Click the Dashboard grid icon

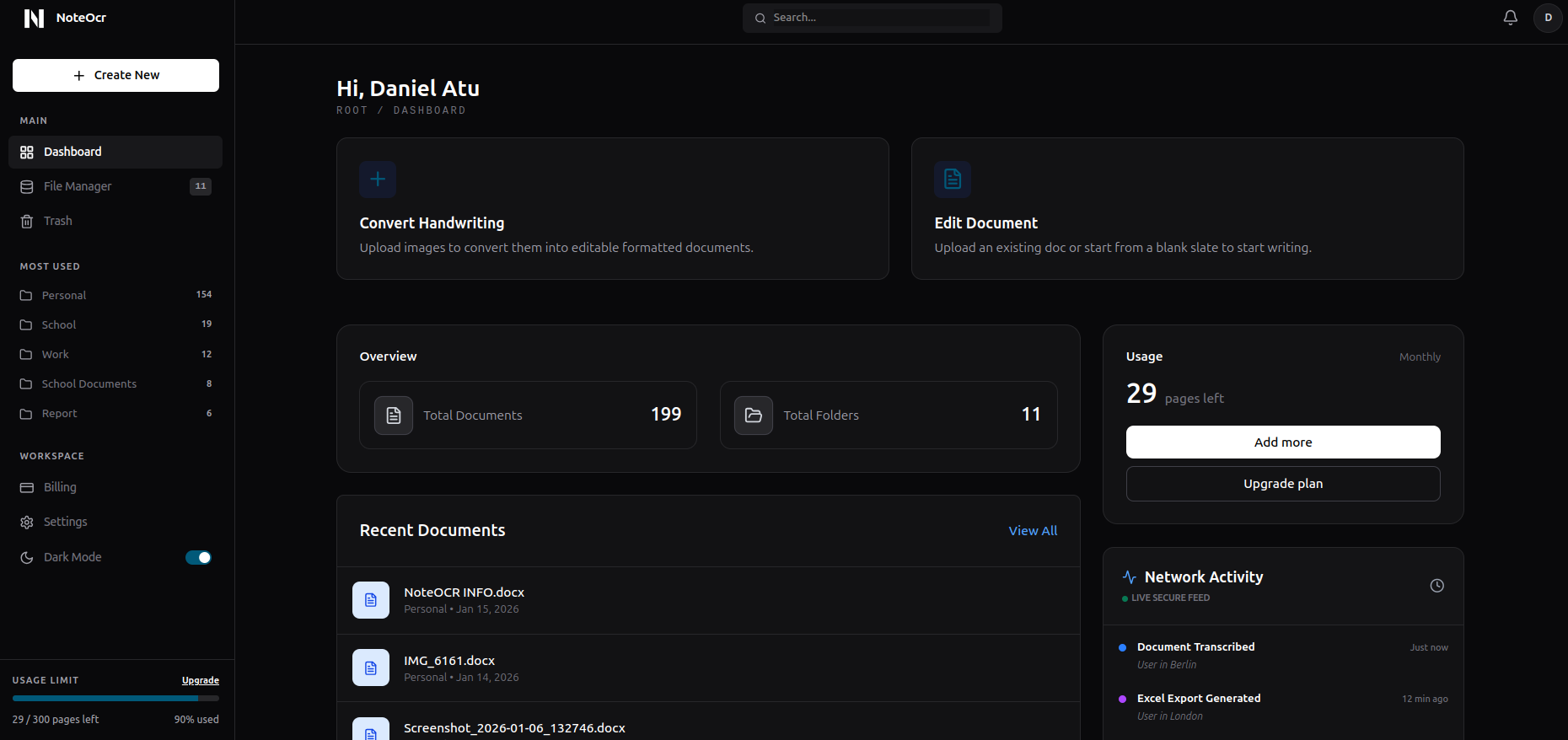coord(27,153)
